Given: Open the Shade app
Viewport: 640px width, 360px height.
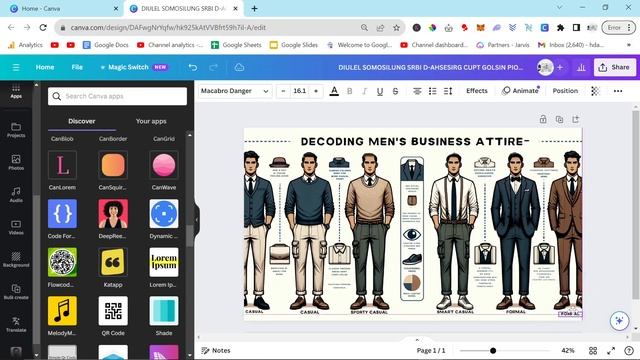Looking at the screenshot, I should click(x=164, y=311).
